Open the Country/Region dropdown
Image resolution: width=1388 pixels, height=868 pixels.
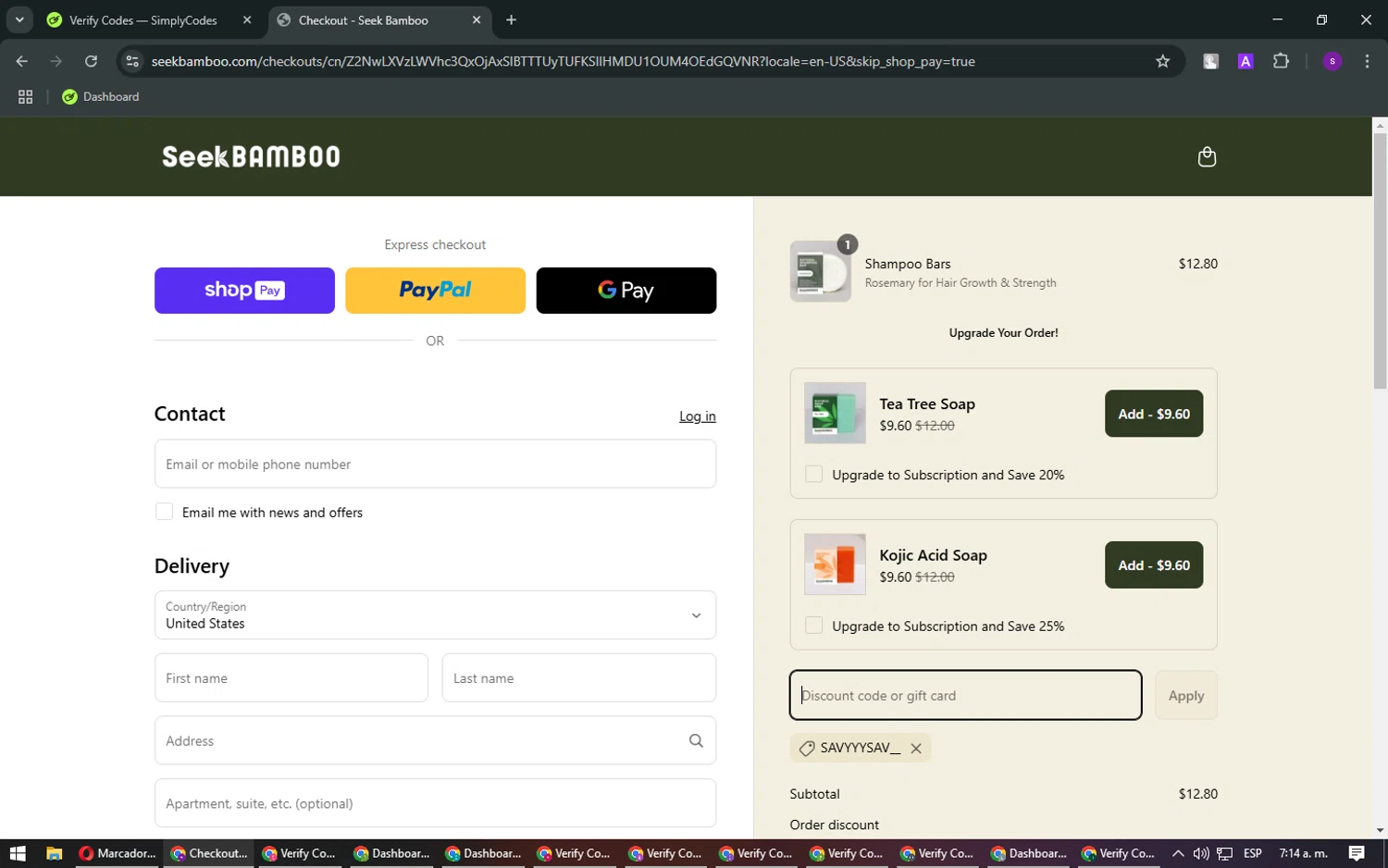coord(435,615)
